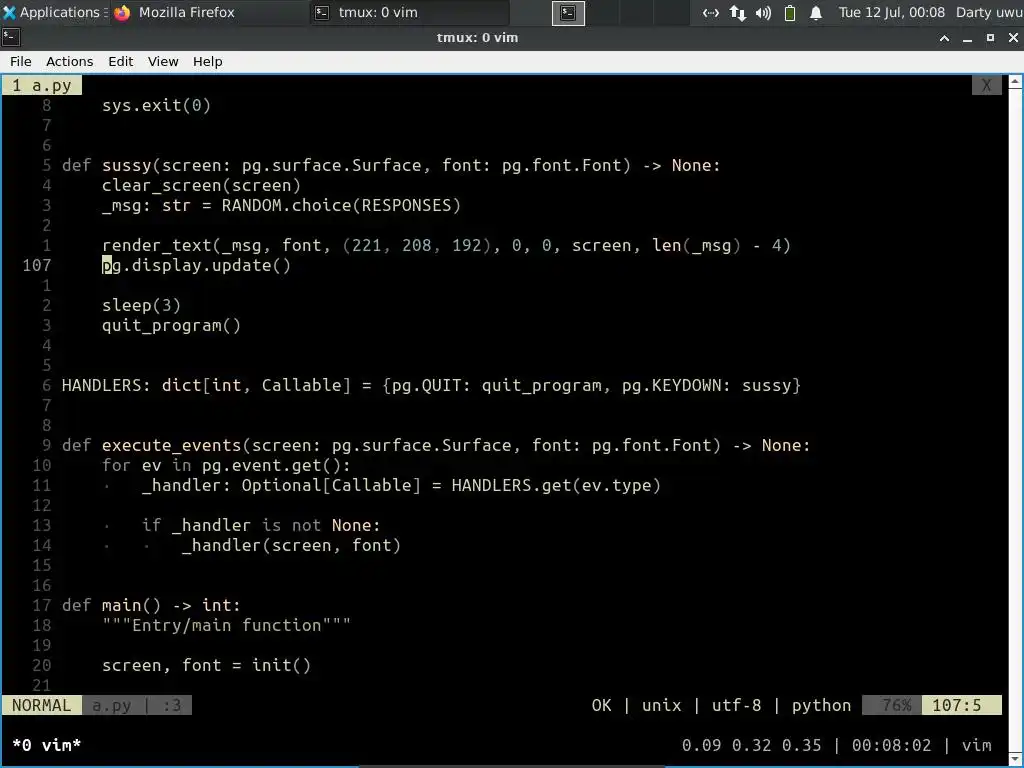Click the 'screen, font = init()' line

[x=206, y=665]
